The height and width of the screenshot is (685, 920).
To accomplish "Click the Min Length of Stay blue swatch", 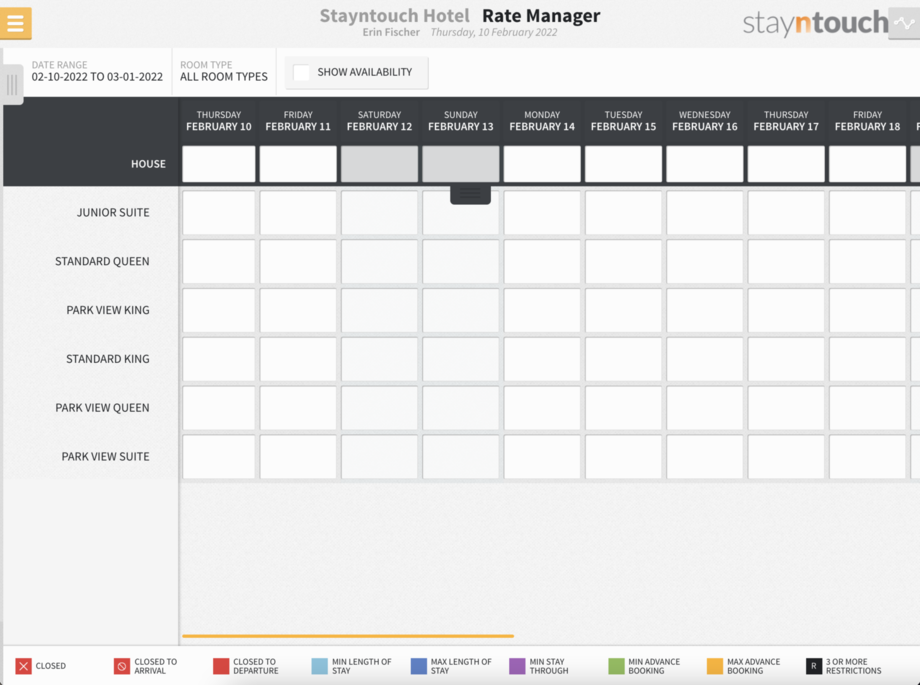I will tap(319, 666).
